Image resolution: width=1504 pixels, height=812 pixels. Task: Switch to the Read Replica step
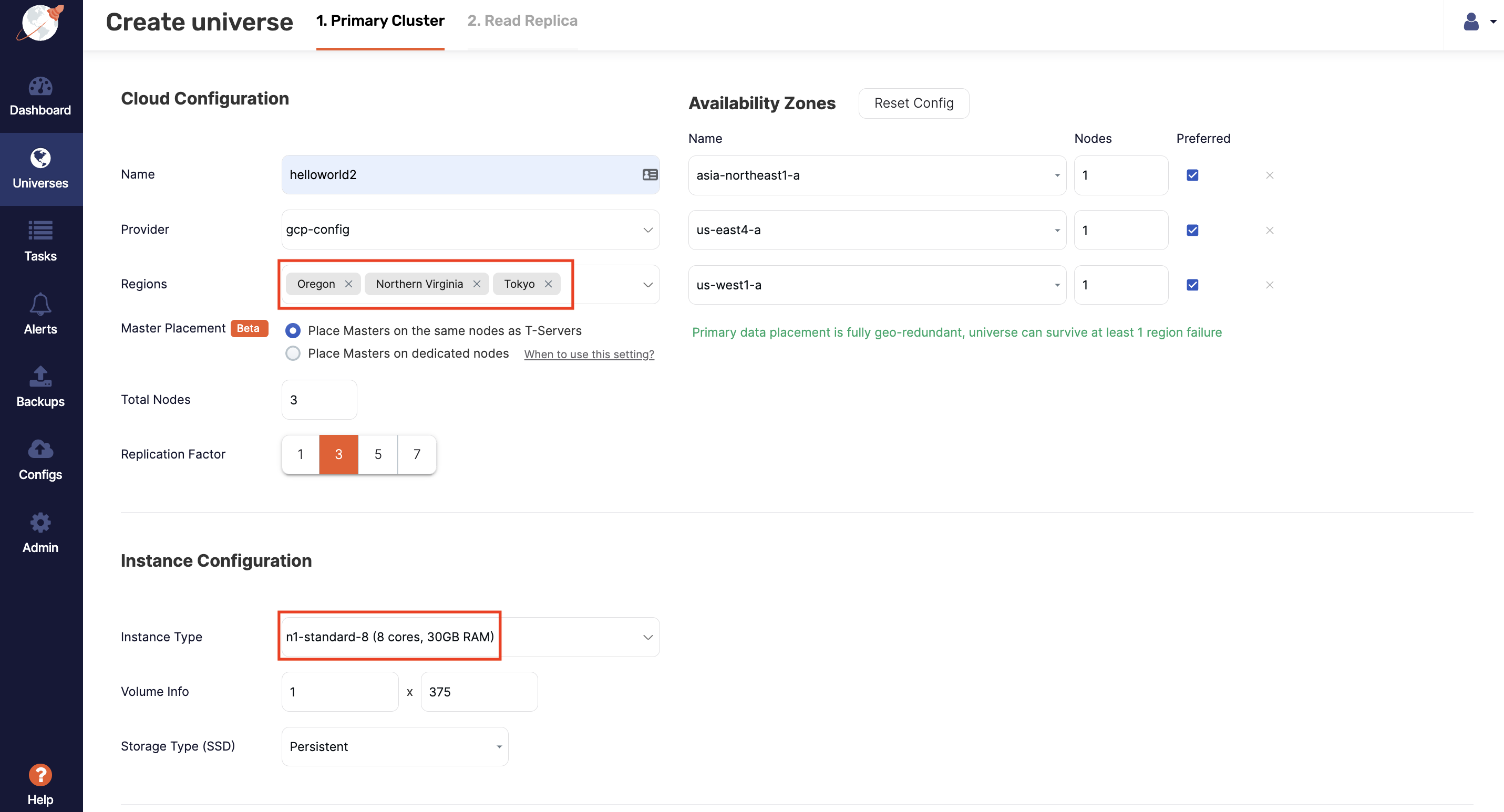521,20
